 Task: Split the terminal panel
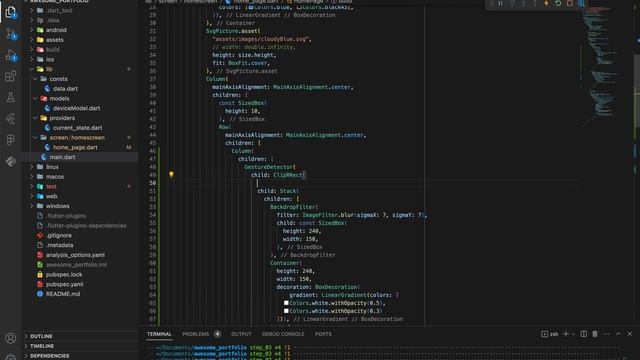pyautogui.click(x=584, y=334)
